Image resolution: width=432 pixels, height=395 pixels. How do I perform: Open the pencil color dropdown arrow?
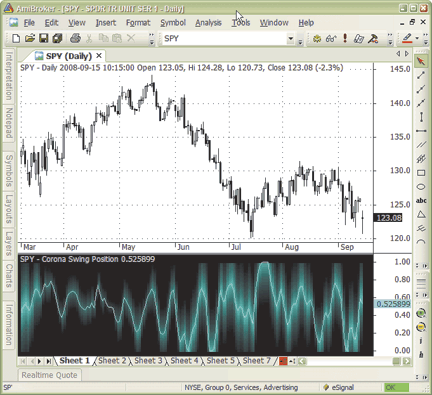coord(417,38)
